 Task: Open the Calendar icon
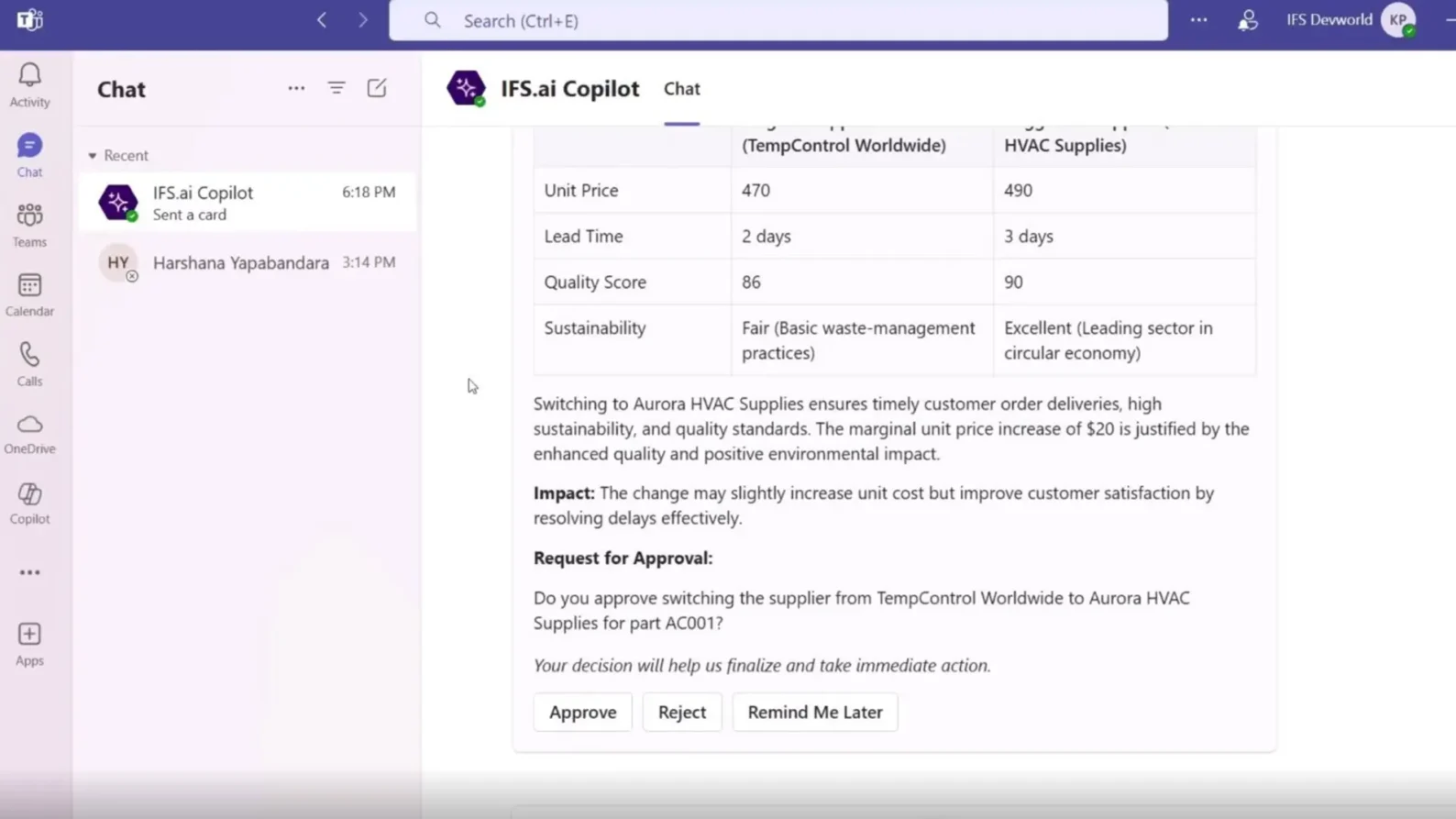click(29, 294)
